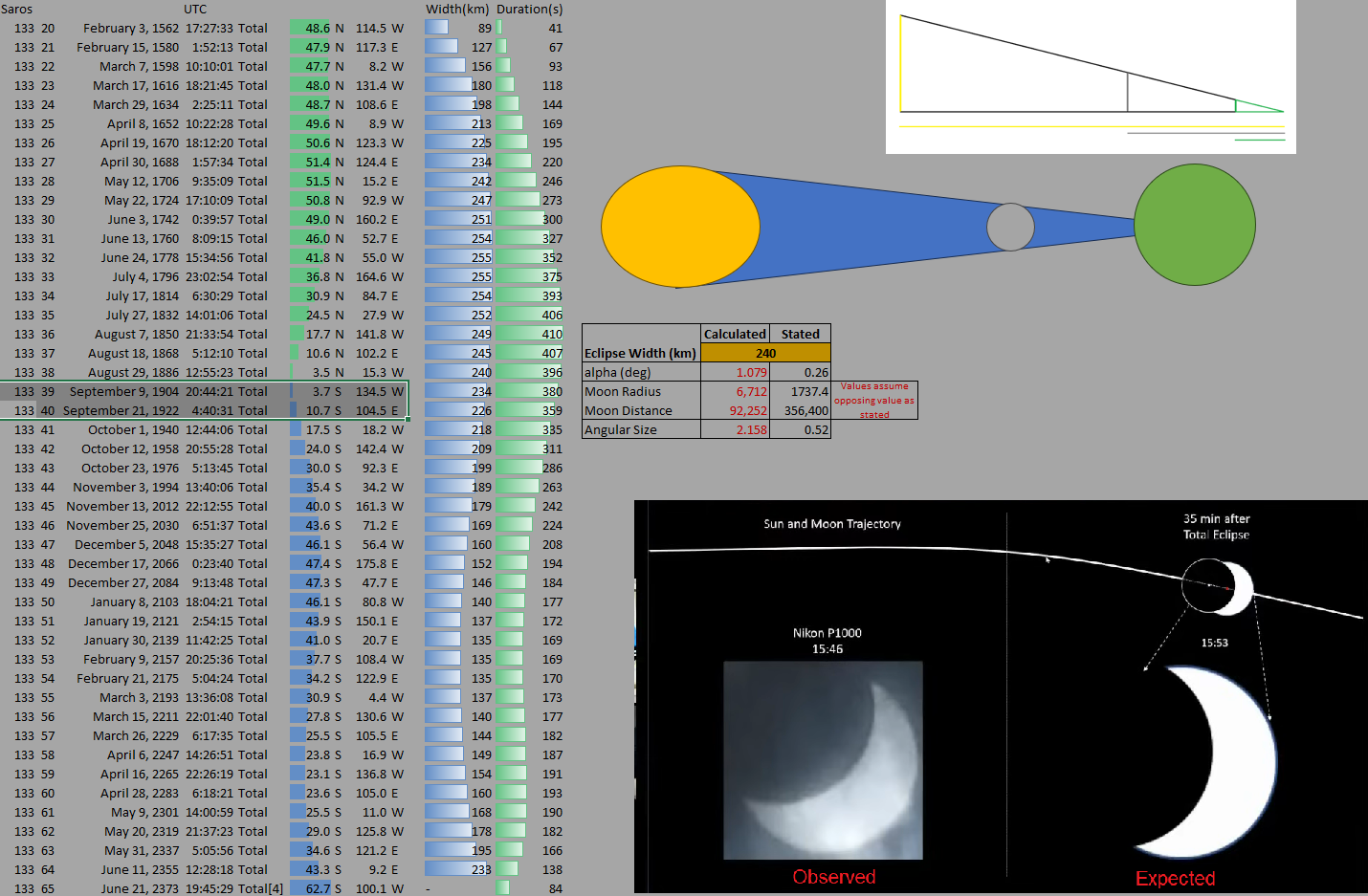Image resolution: width=1368 pixels, height=896 pixels.
Task: Select the green Earth circle shape
Action: pos(1195,225)
